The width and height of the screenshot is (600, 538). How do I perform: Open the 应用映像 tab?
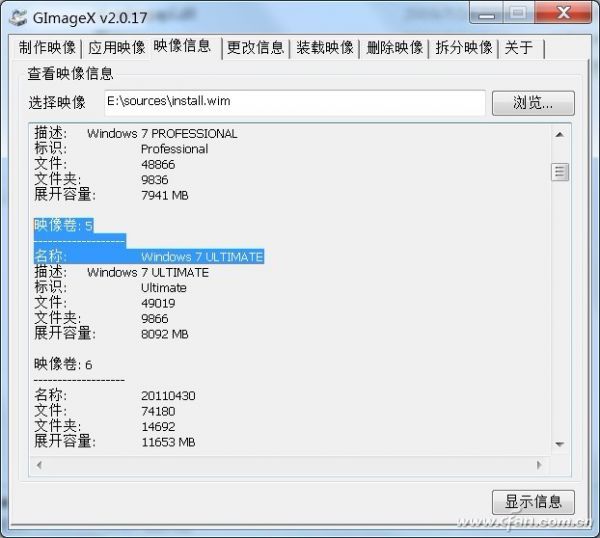coord(117,48)
